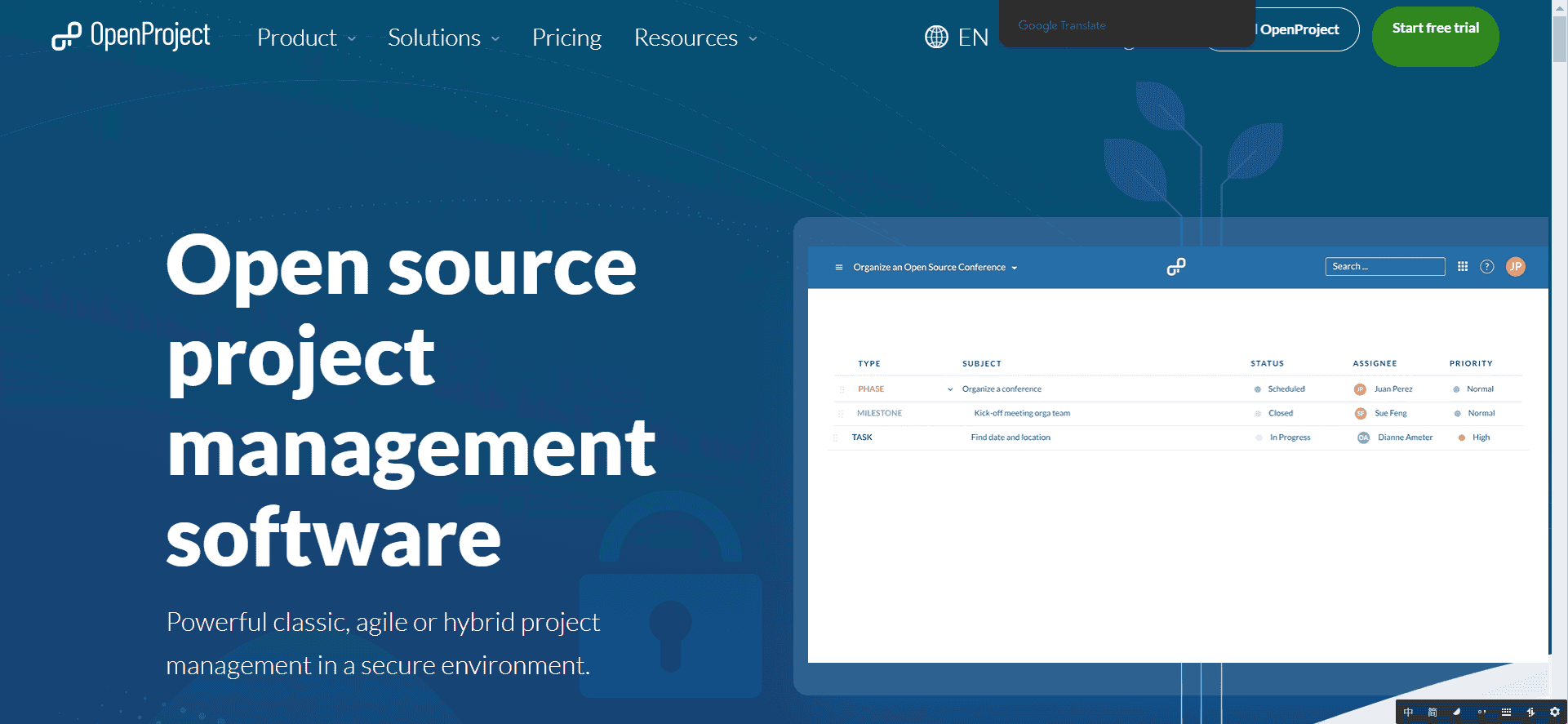Click the JP user avatar
The width and height of the screenshot is (1568, 724).
[x=1516, y=267]
